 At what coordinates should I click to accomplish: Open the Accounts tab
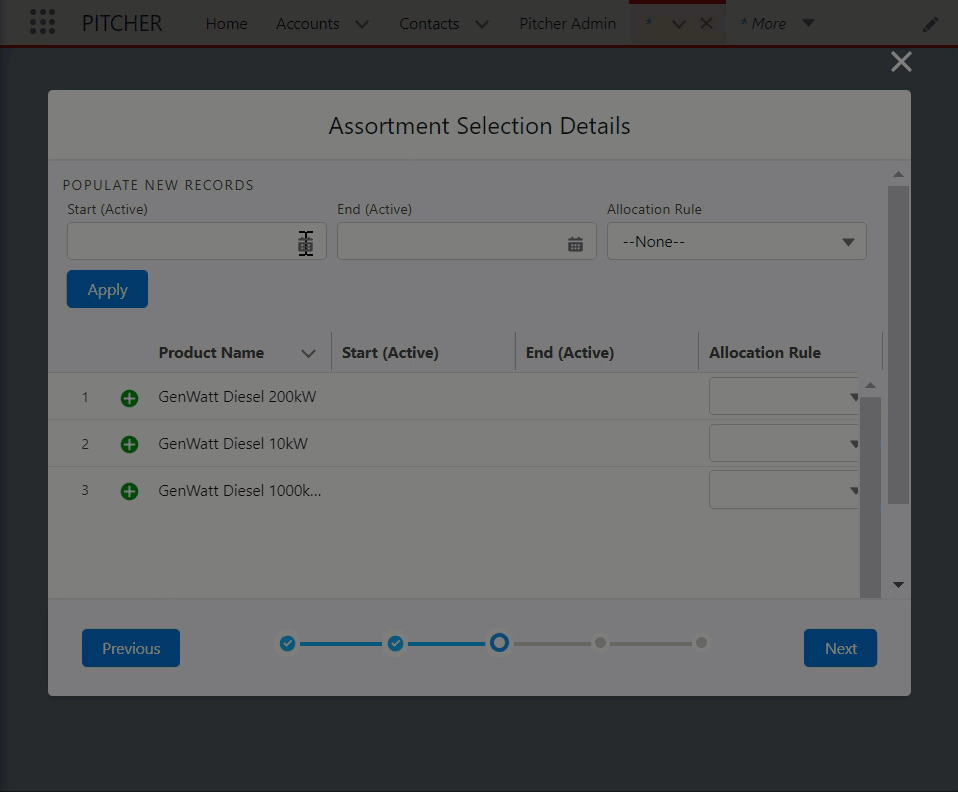[x=307, y=24]
